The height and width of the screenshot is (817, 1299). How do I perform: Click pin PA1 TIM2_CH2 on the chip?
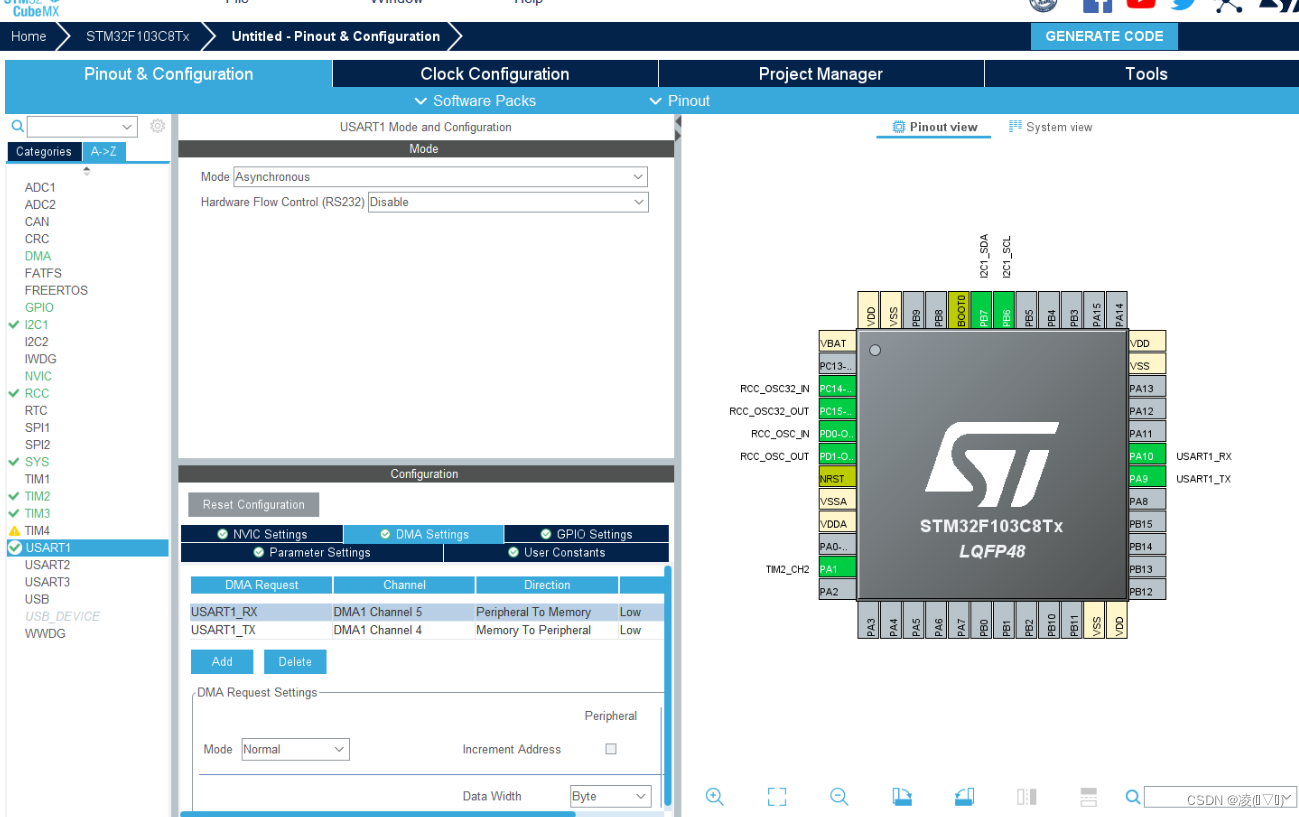pos(837,569)
